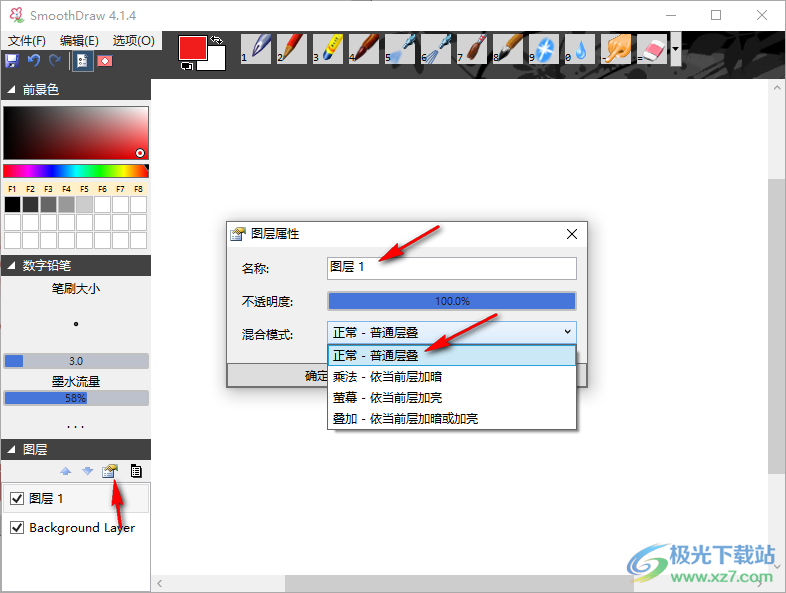Collapse the 前景色 panel

(11, 90)
